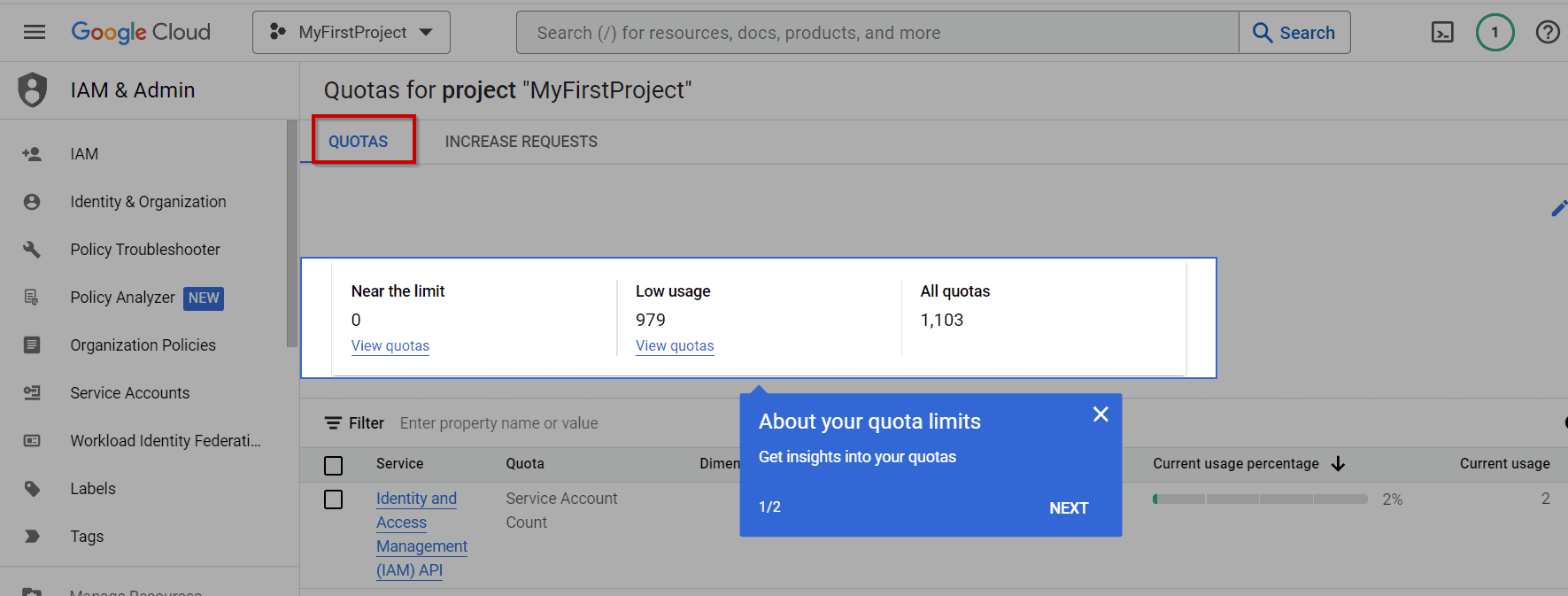
Task: Open Policy Analyzer
Action: (x=123, y=298)
